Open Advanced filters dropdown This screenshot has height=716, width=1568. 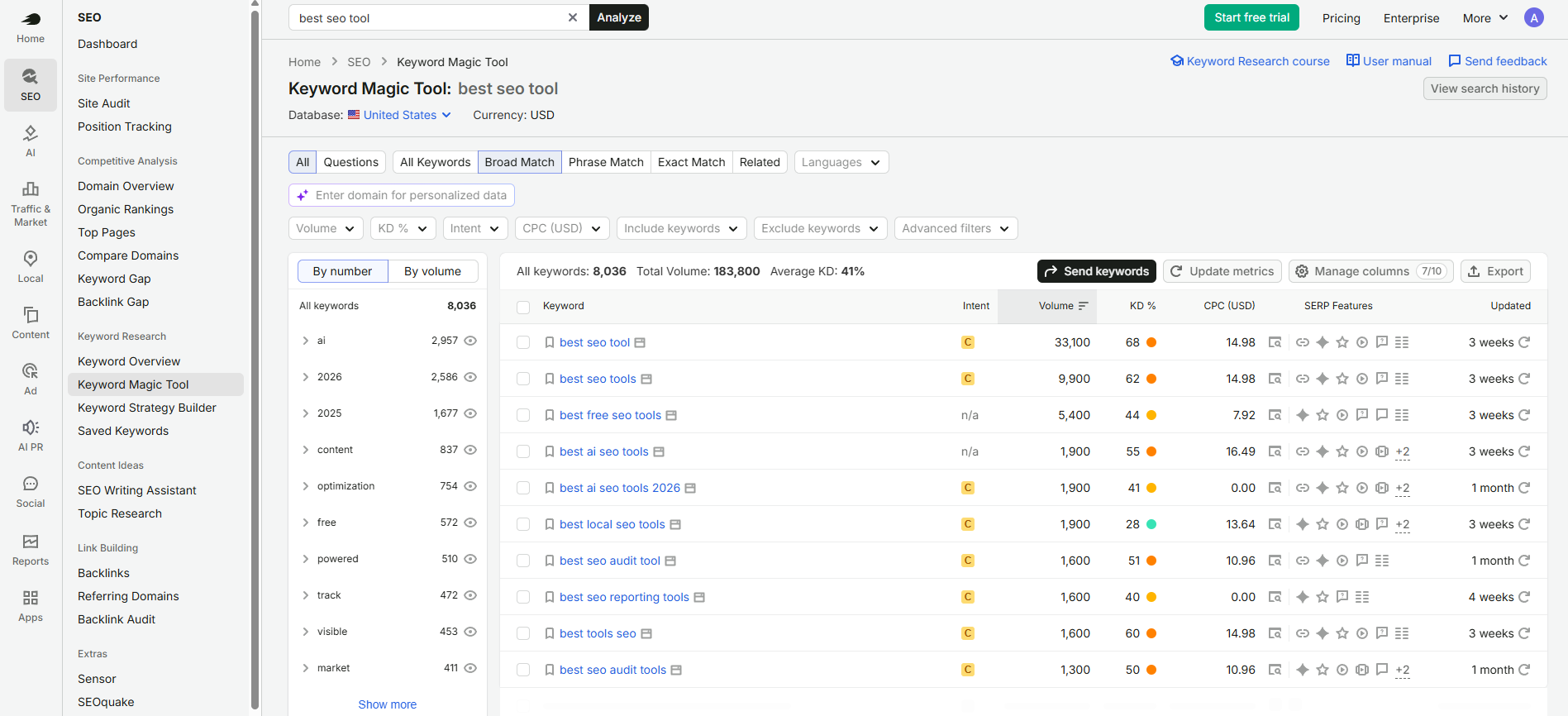(956, 228)
